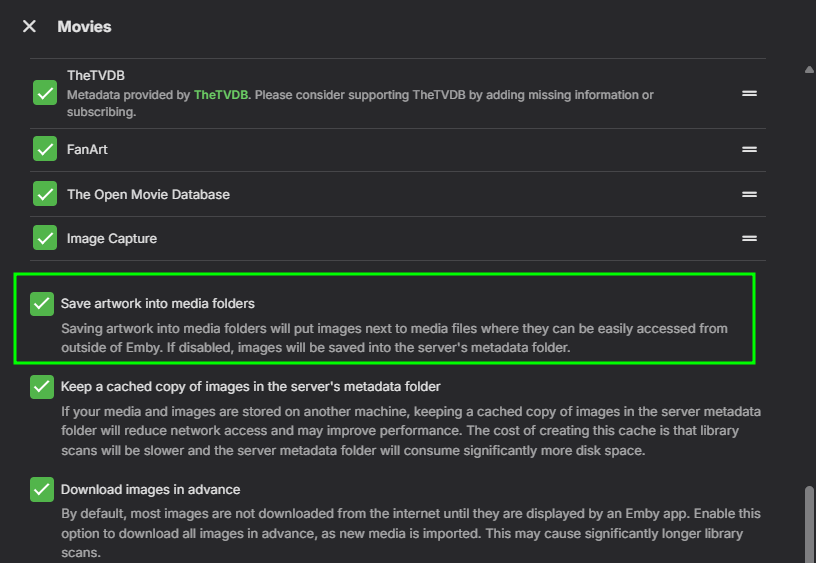The height and width of the screenshot is (563, 816).
Task: Click the Movies dialog title
Action: click(x=84, y=26)
